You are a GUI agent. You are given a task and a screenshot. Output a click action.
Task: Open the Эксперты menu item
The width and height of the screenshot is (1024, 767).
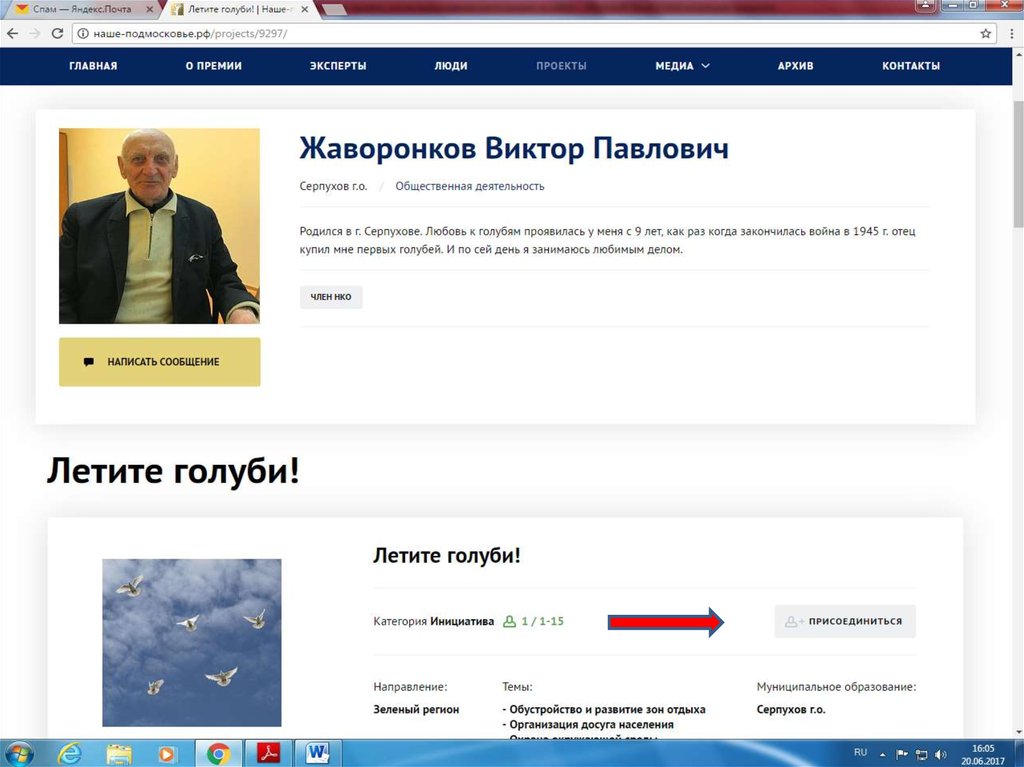(x=338, y=66)
